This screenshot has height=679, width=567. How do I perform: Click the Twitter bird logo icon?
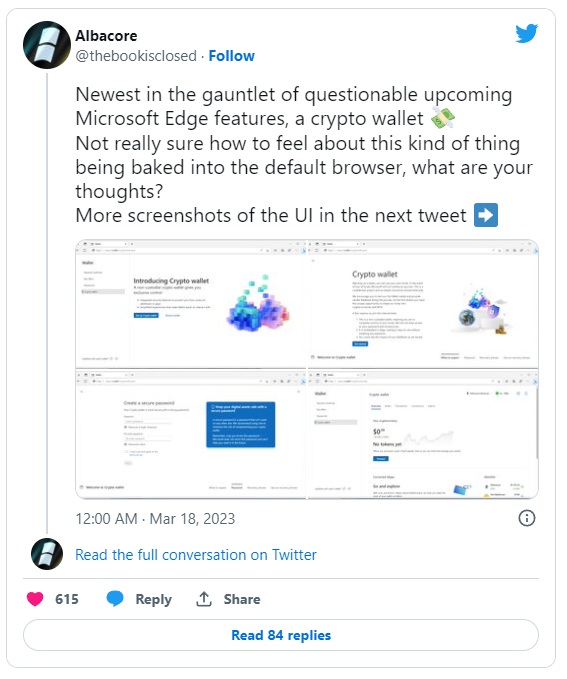tap(527, 33)
